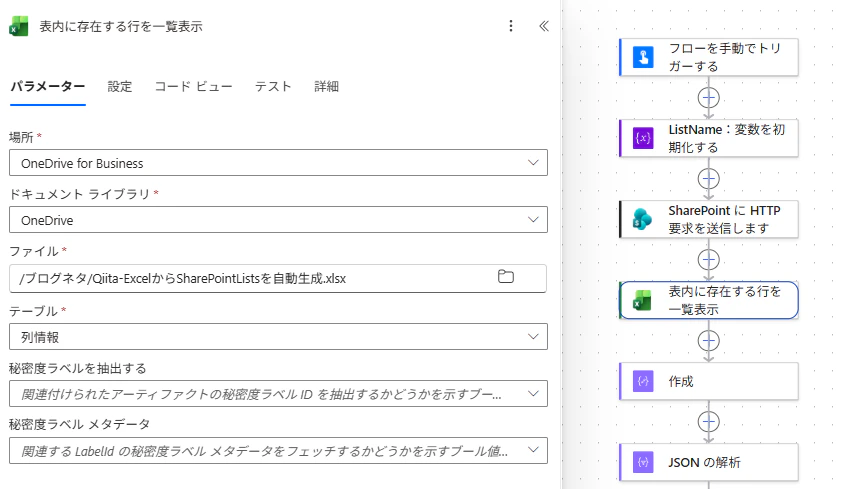Open file picker folder icon
Screen dimensions: 844x489
coord(505,277)
